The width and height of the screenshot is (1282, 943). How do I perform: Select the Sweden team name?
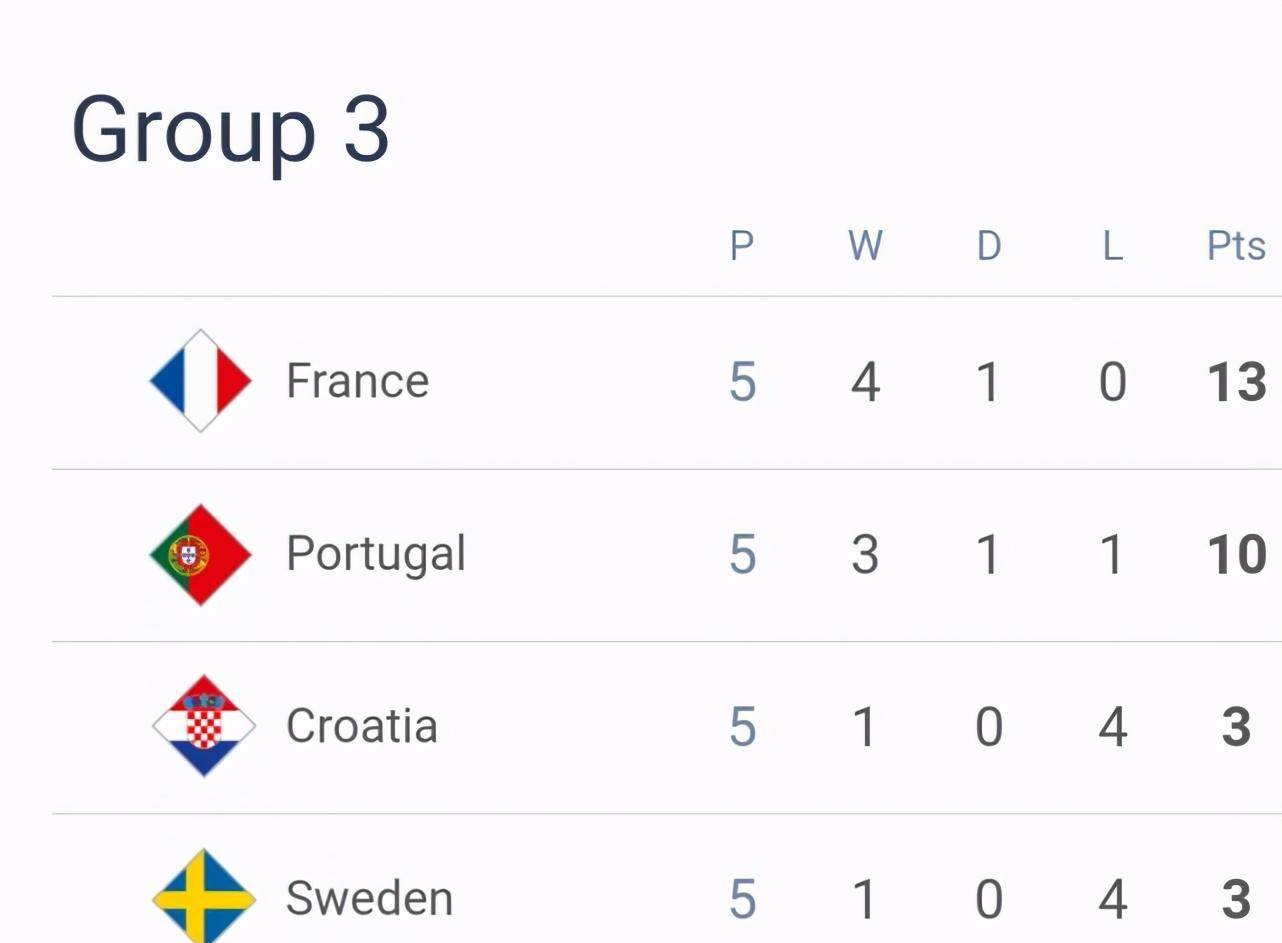click(369, 898)
